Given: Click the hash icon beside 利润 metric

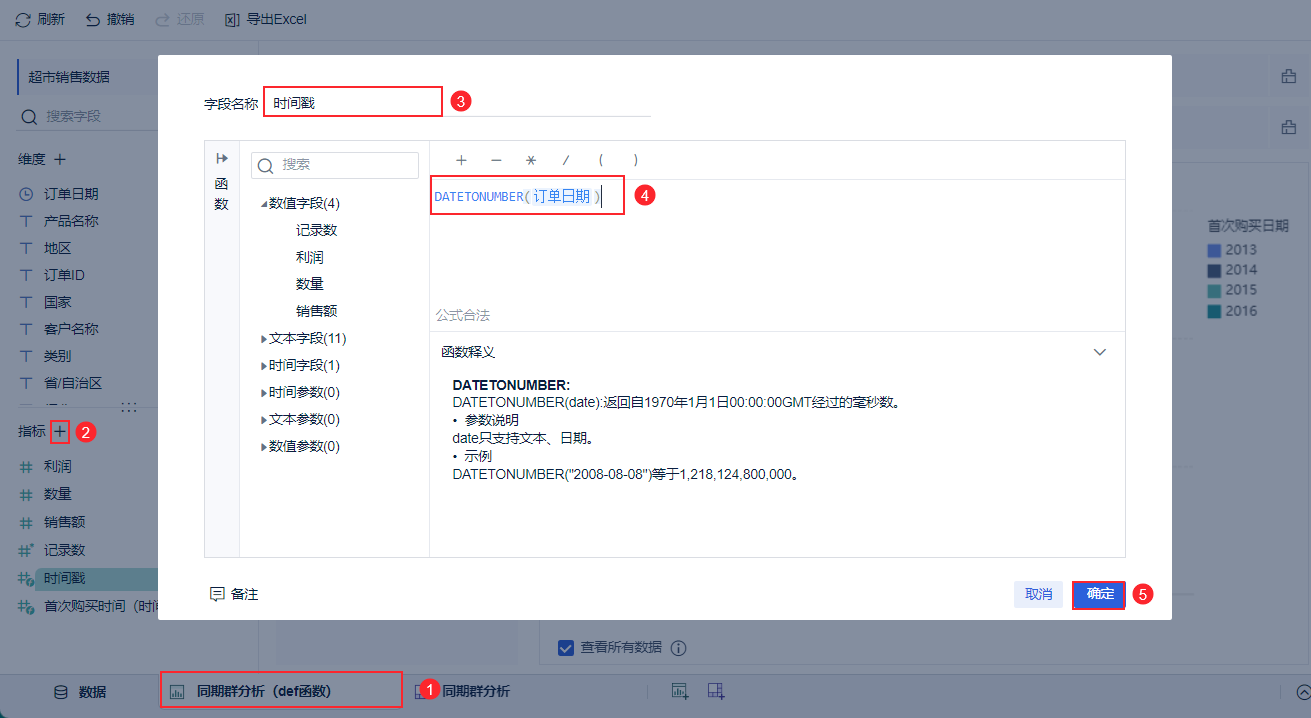Looking at the screenshot, I should click(x=27, y=467).
